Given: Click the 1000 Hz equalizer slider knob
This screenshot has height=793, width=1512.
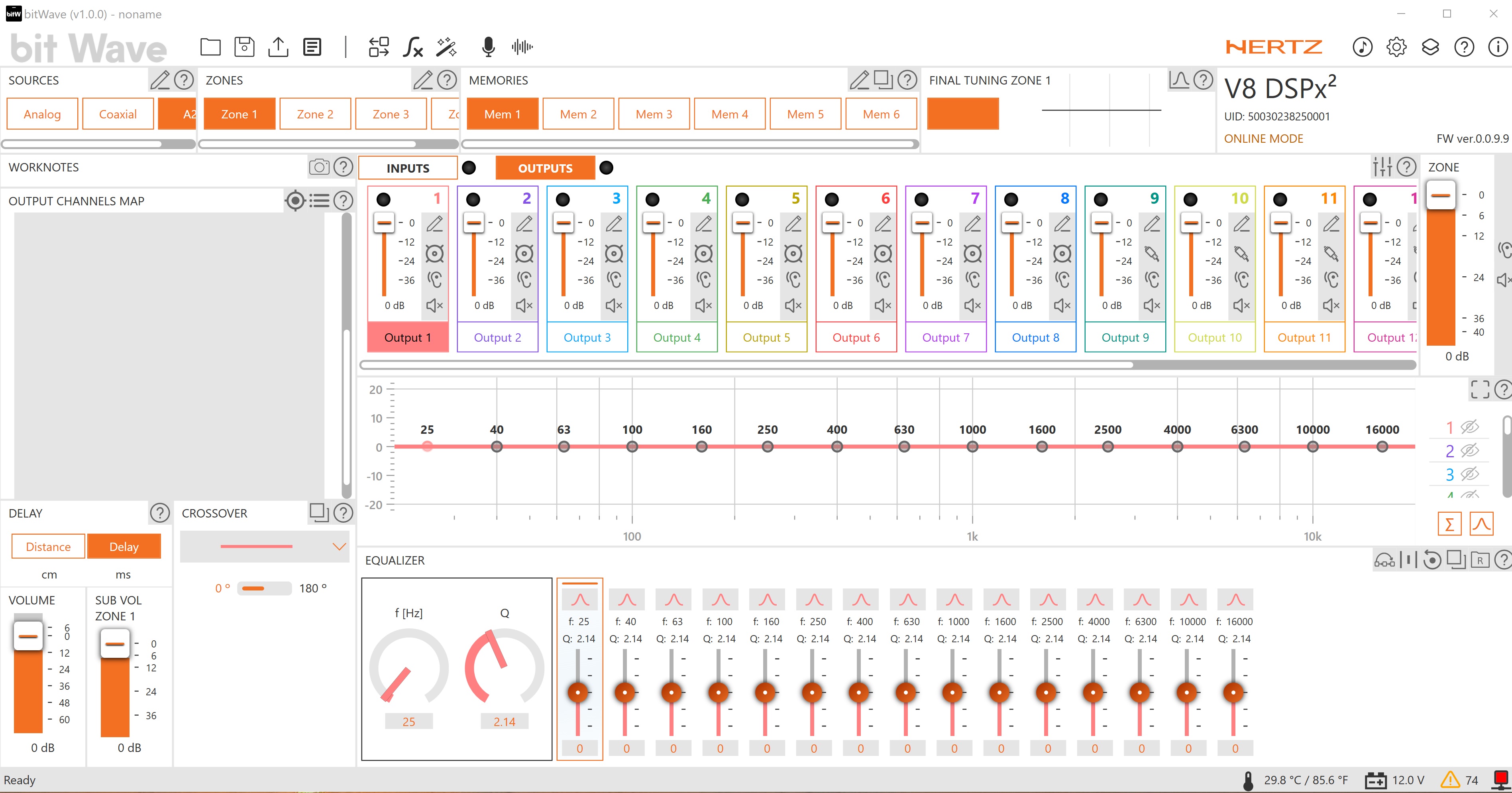Looking at the screenshot, I should point(952,693).
